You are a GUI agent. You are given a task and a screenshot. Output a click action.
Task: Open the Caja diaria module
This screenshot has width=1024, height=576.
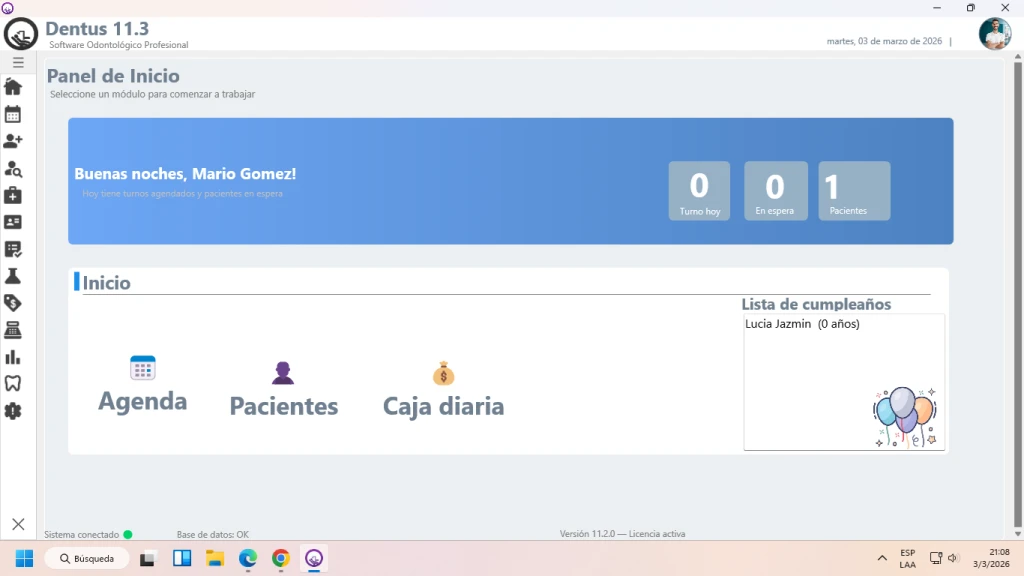[x=443, y=389]
